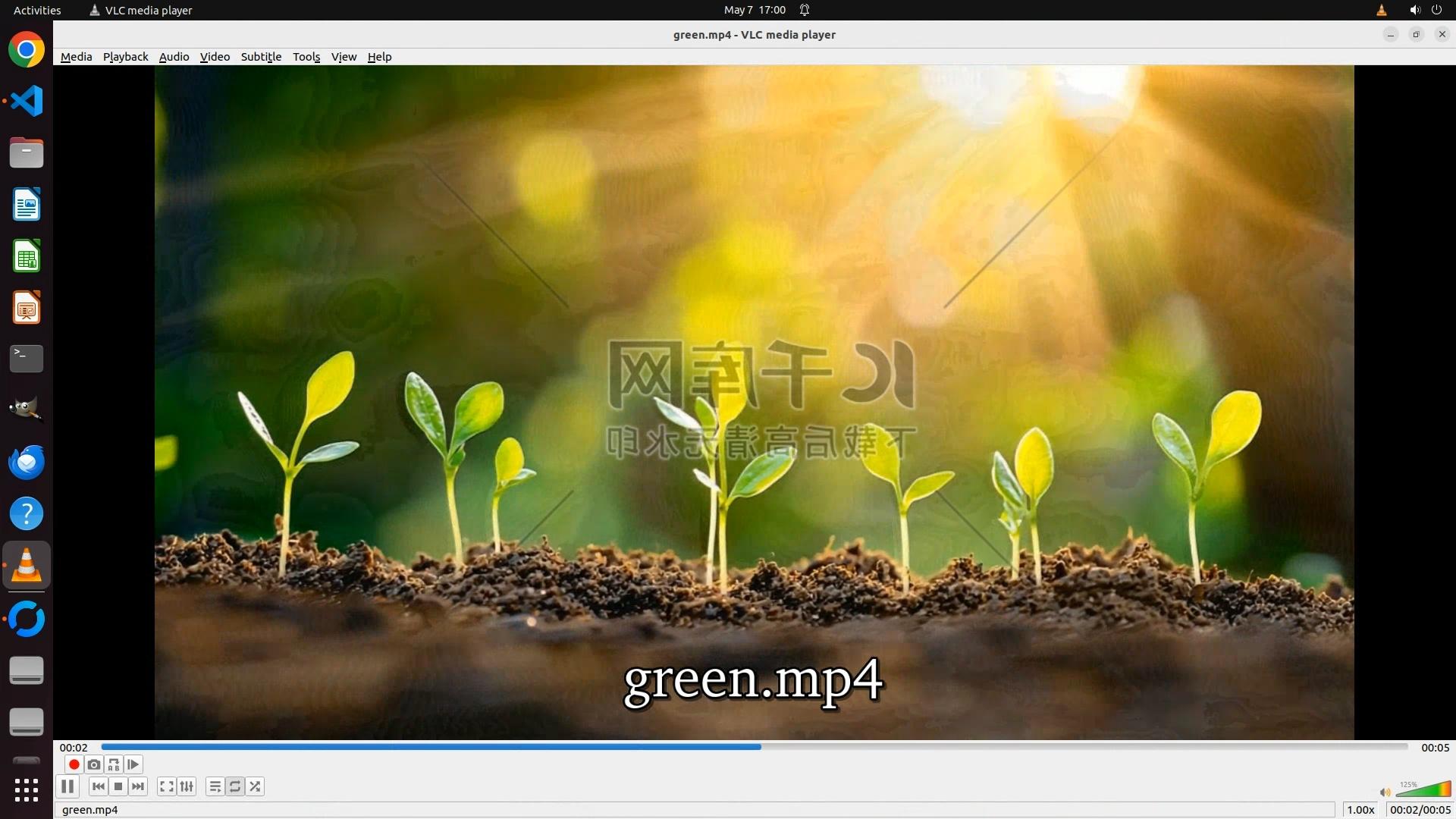The image size is (1456, 819).
Task: Open the Subtitle menu
Action: (x=261, y=57)
